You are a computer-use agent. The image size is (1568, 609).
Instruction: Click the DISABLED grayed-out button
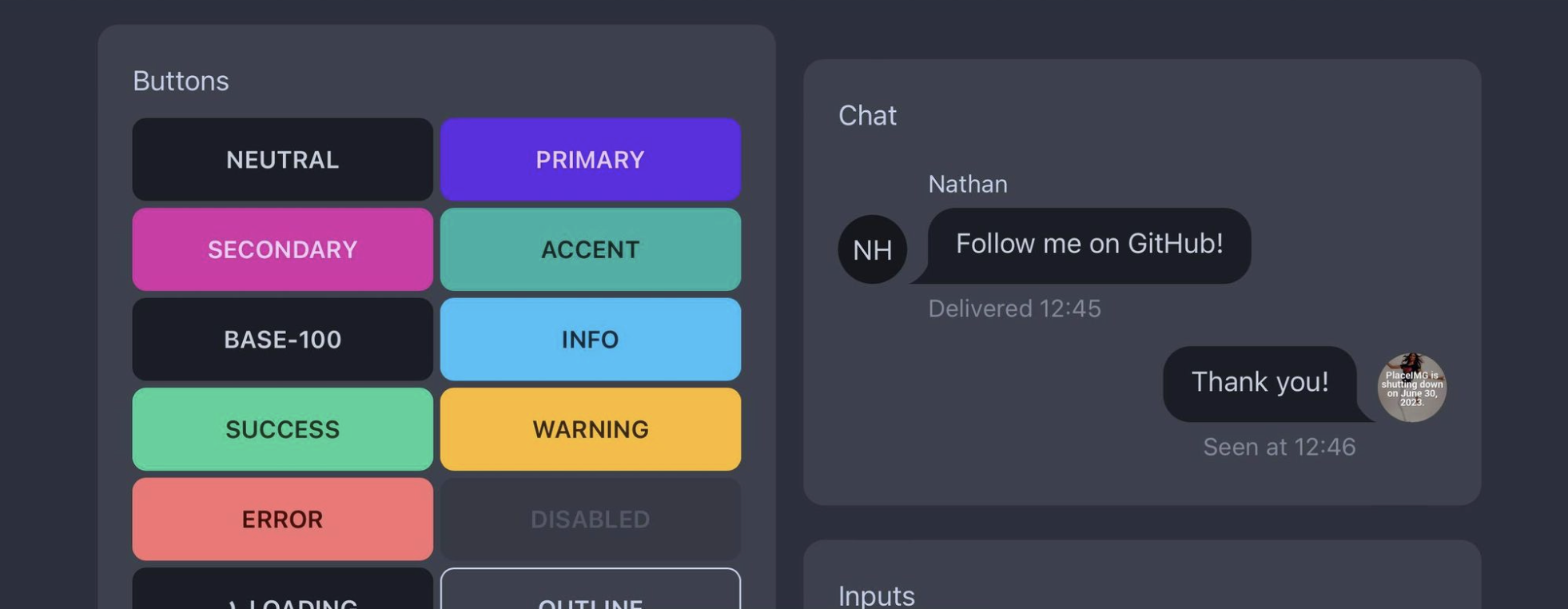pos(590,519)
